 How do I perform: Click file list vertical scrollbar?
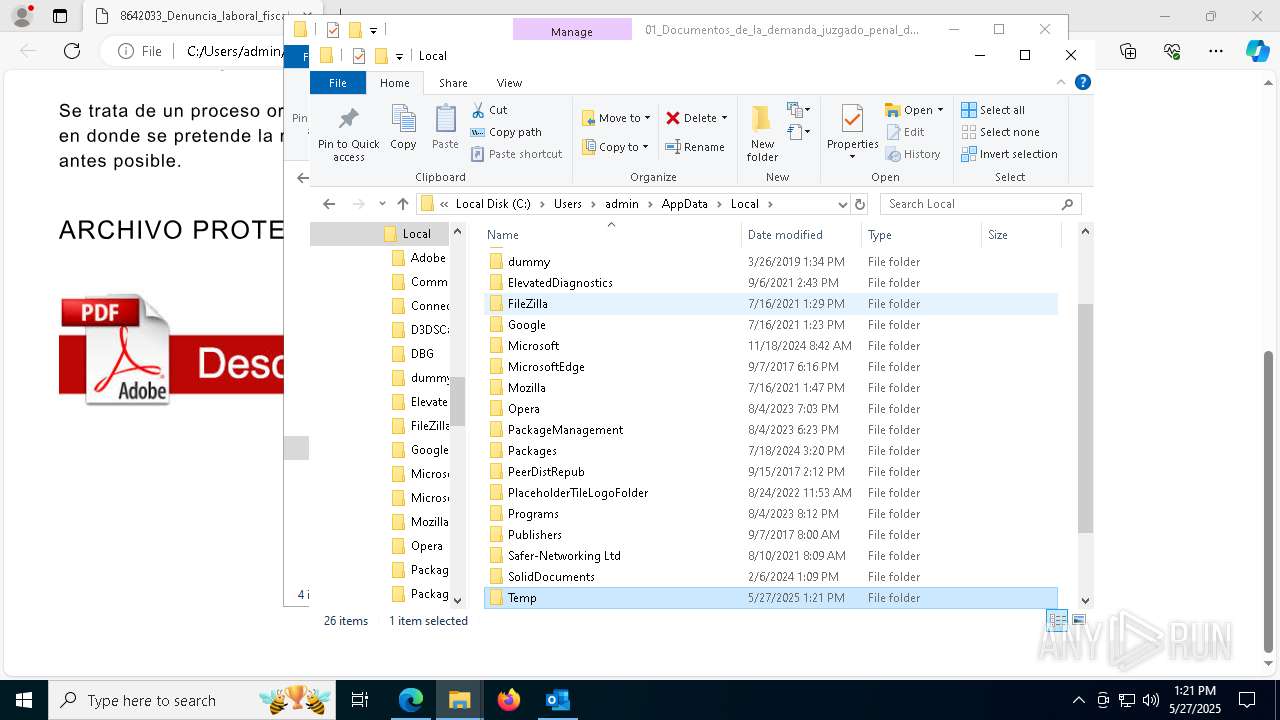(x=1085, y=417)
